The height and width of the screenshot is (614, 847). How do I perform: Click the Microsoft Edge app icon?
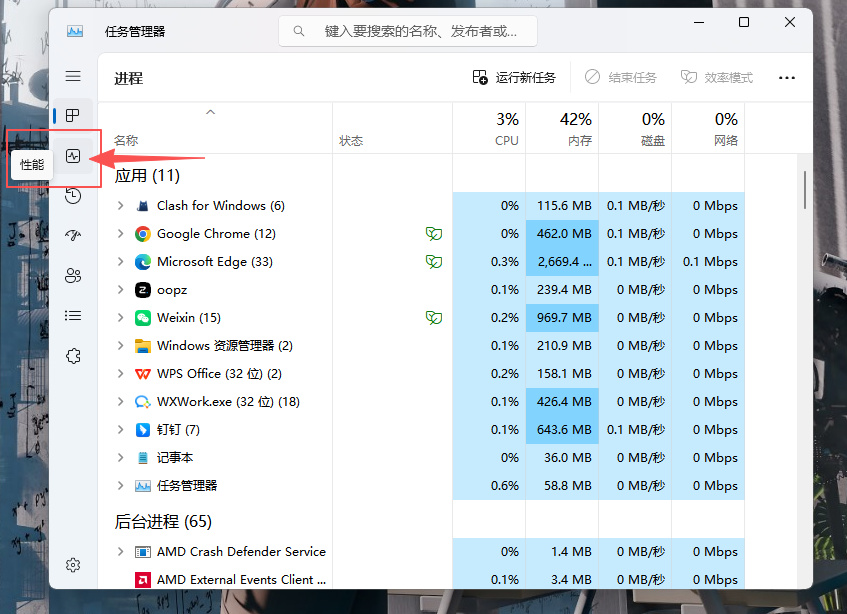point(143,262)
